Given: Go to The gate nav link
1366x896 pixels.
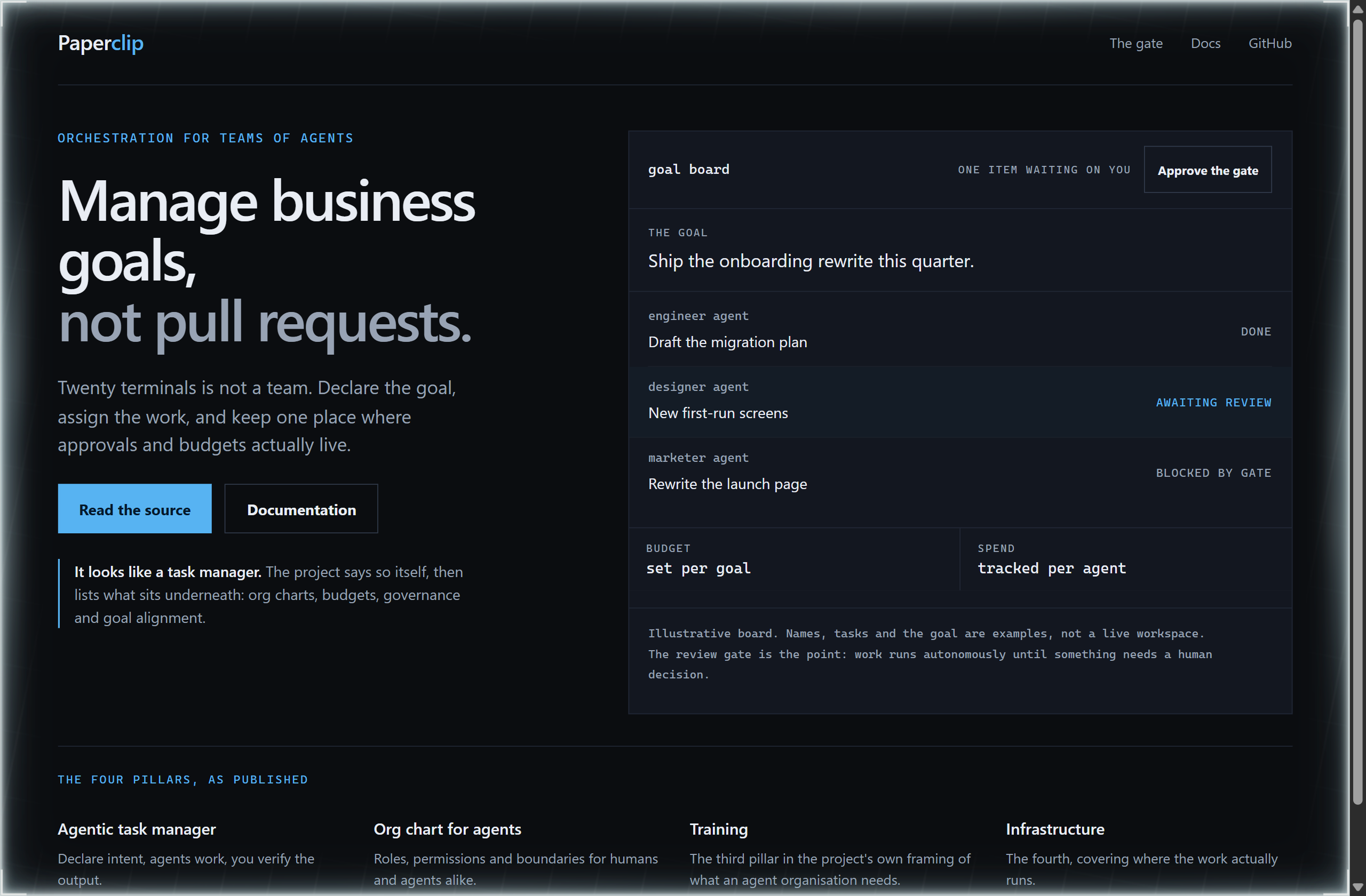Looking at the screenshot, I should click(1136, 44).
